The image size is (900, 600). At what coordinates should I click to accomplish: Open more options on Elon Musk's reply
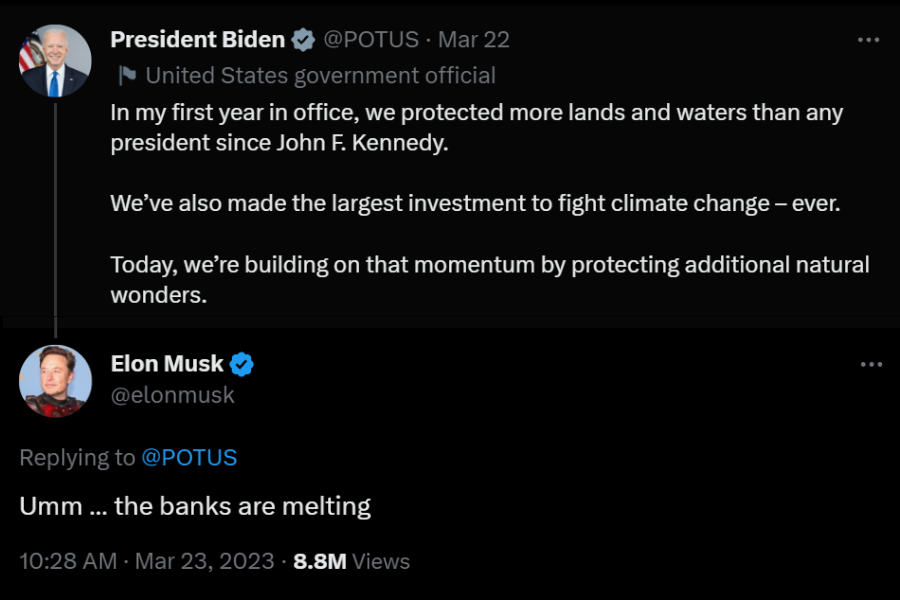point(871,365)
